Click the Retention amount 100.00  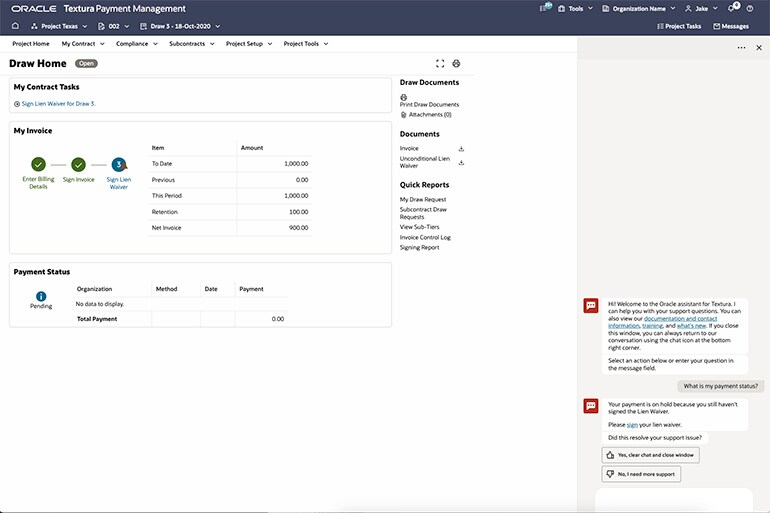click(x=299, y=212)
